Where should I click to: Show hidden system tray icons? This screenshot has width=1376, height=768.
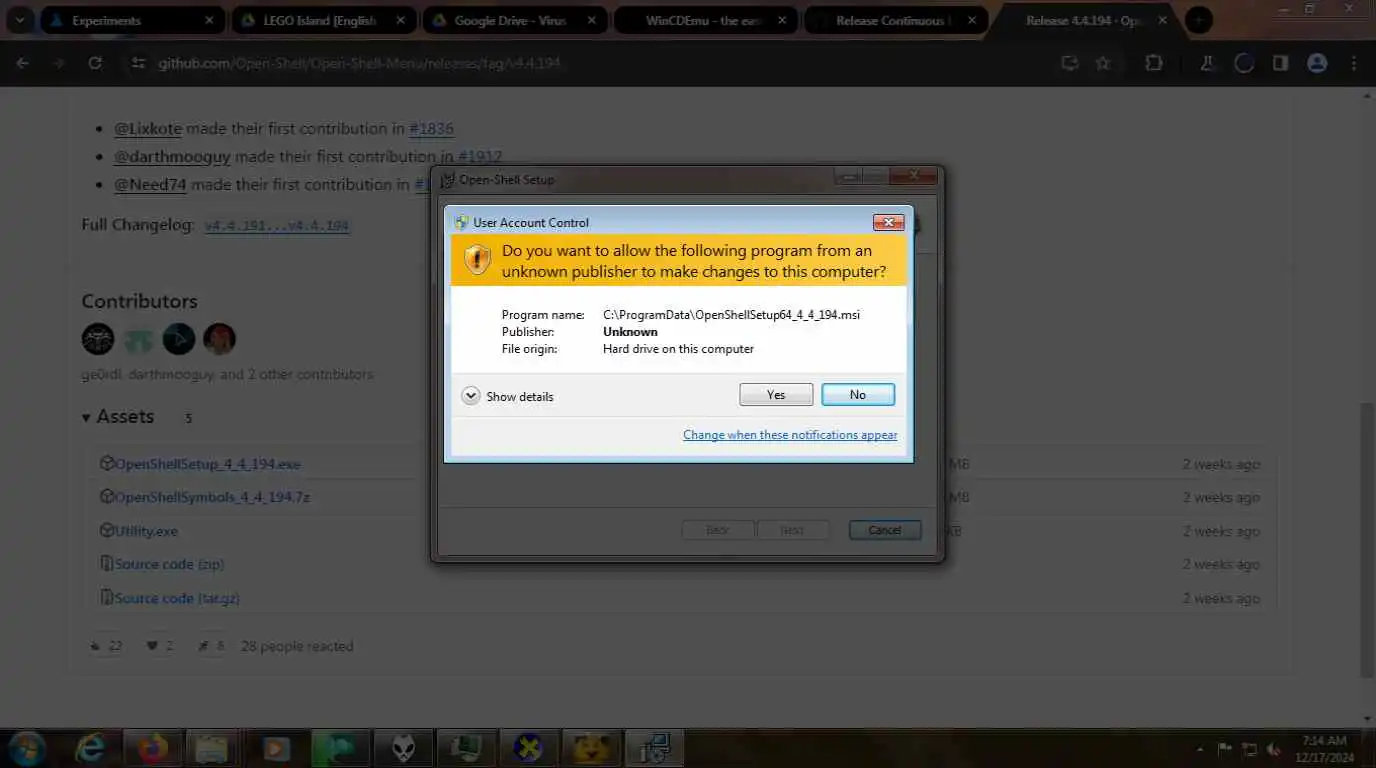pyautogui.click(x=1200, y=749)
